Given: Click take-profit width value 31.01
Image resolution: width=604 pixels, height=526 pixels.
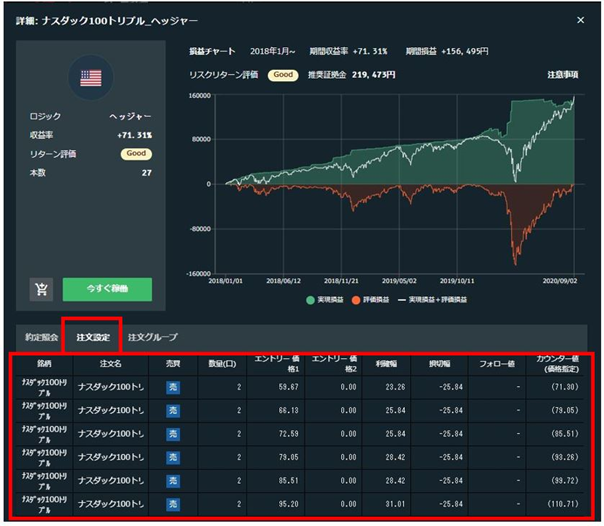Looking at the screenshot, I should (395, 504).
